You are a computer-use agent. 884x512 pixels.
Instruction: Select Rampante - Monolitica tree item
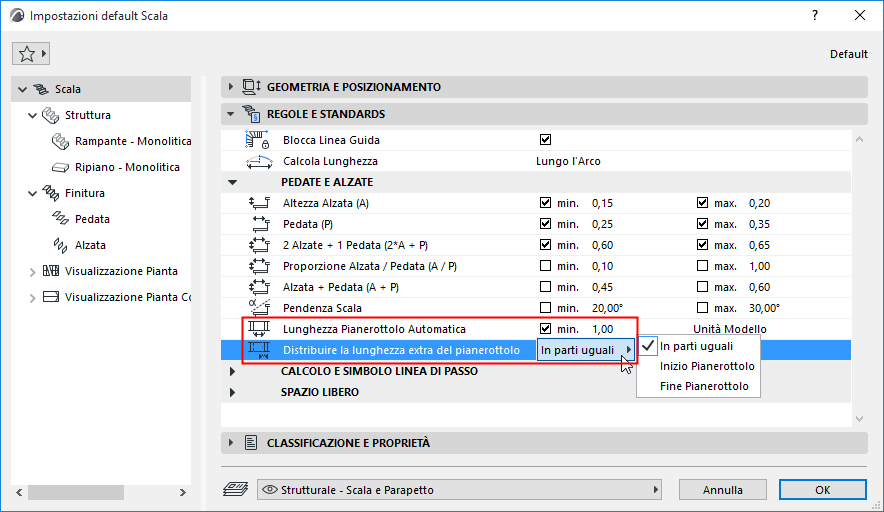tap(133, 141)
